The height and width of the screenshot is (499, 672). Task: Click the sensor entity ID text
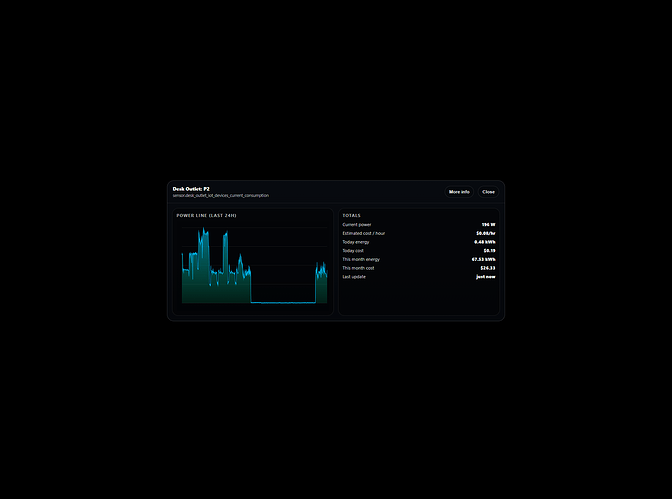click(x=221, y=195)
